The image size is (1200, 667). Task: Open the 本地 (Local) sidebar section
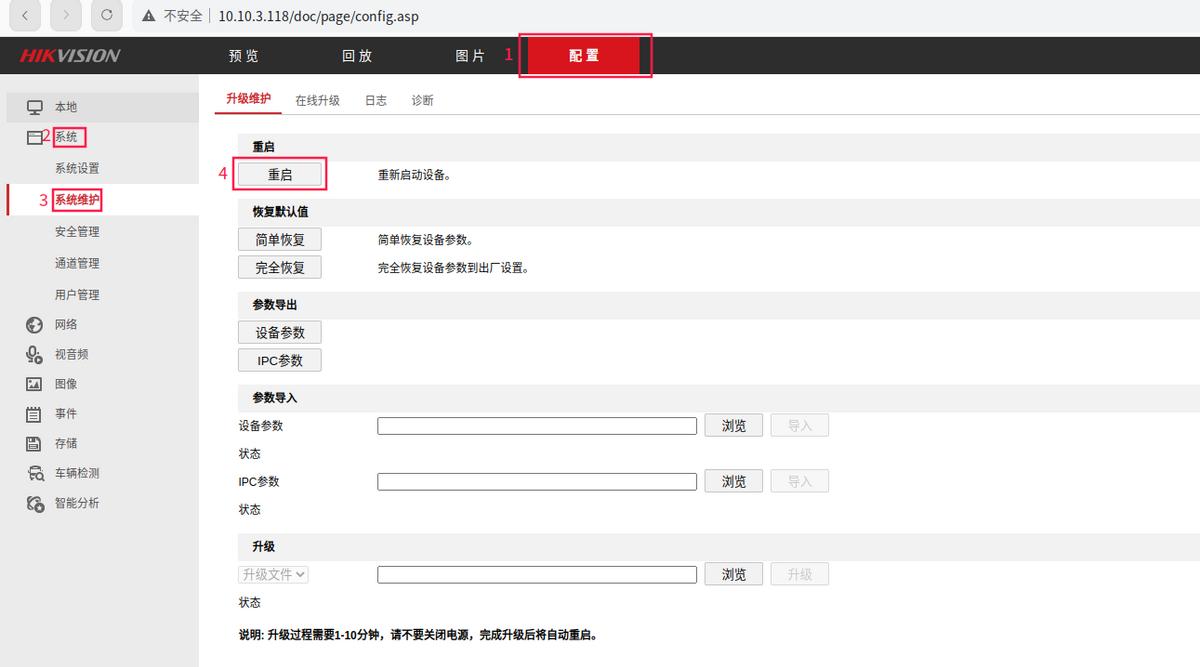[65, 107]
